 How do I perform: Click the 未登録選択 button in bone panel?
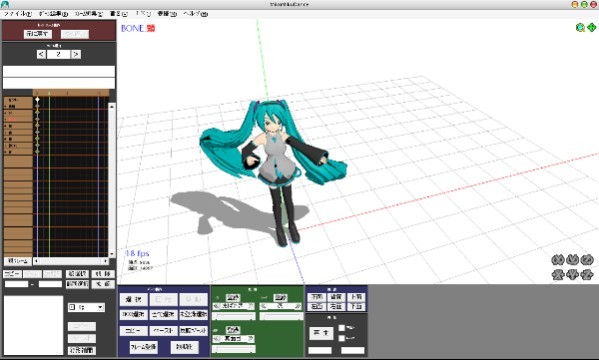pos(193,315)
